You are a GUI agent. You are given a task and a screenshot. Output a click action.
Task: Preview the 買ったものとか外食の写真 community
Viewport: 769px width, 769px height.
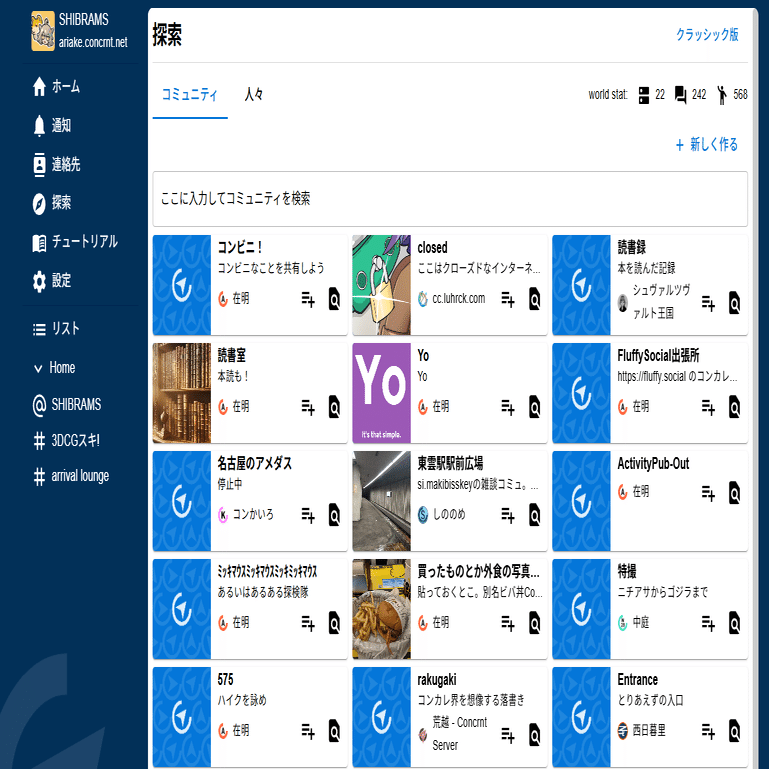pyautogui.click(x=535, y=623)
